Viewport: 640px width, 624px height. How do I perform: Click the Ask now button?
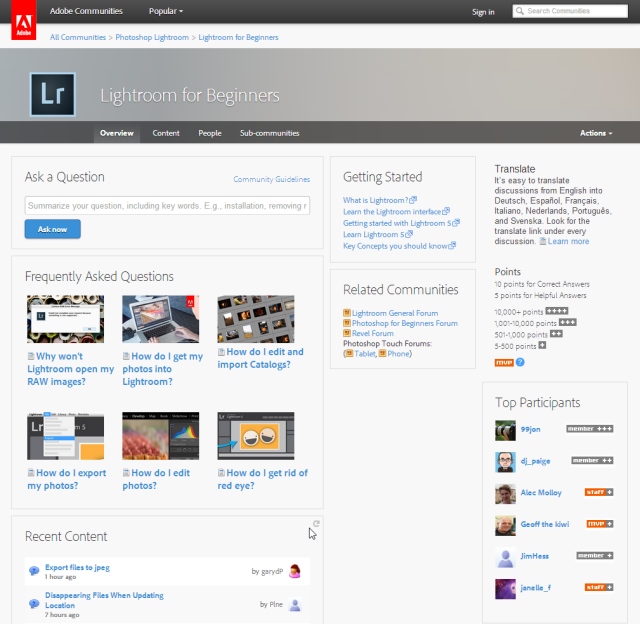tap(53, 229)
